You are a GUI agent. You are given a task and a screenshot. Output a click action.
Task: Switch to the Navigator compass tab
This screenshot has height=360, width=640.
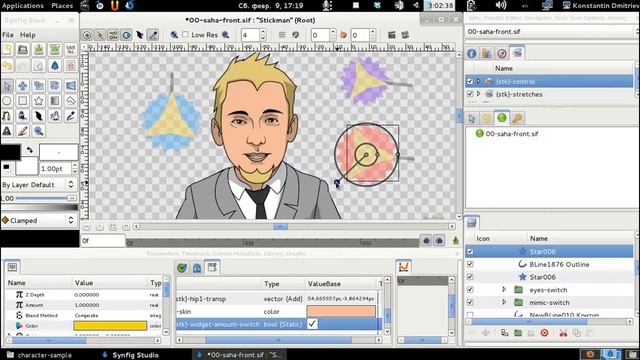502,53
